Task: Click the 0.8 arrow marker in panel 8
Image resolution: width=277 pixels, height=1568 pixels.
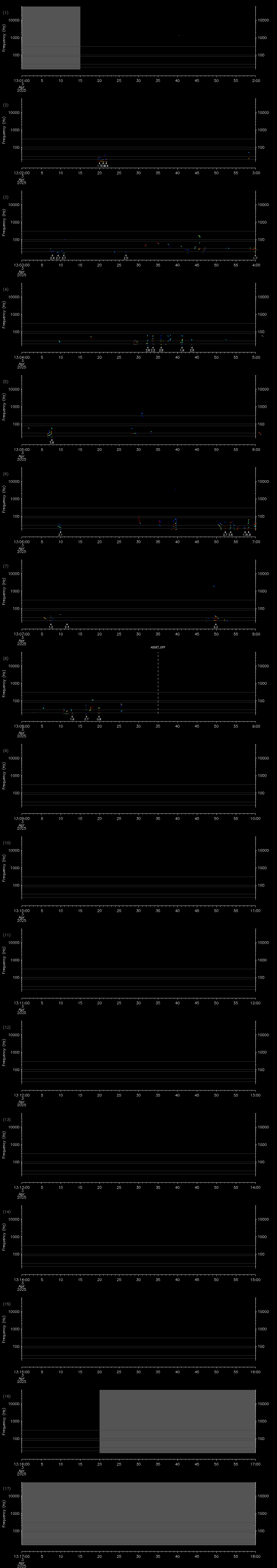Action: (99, 718)
